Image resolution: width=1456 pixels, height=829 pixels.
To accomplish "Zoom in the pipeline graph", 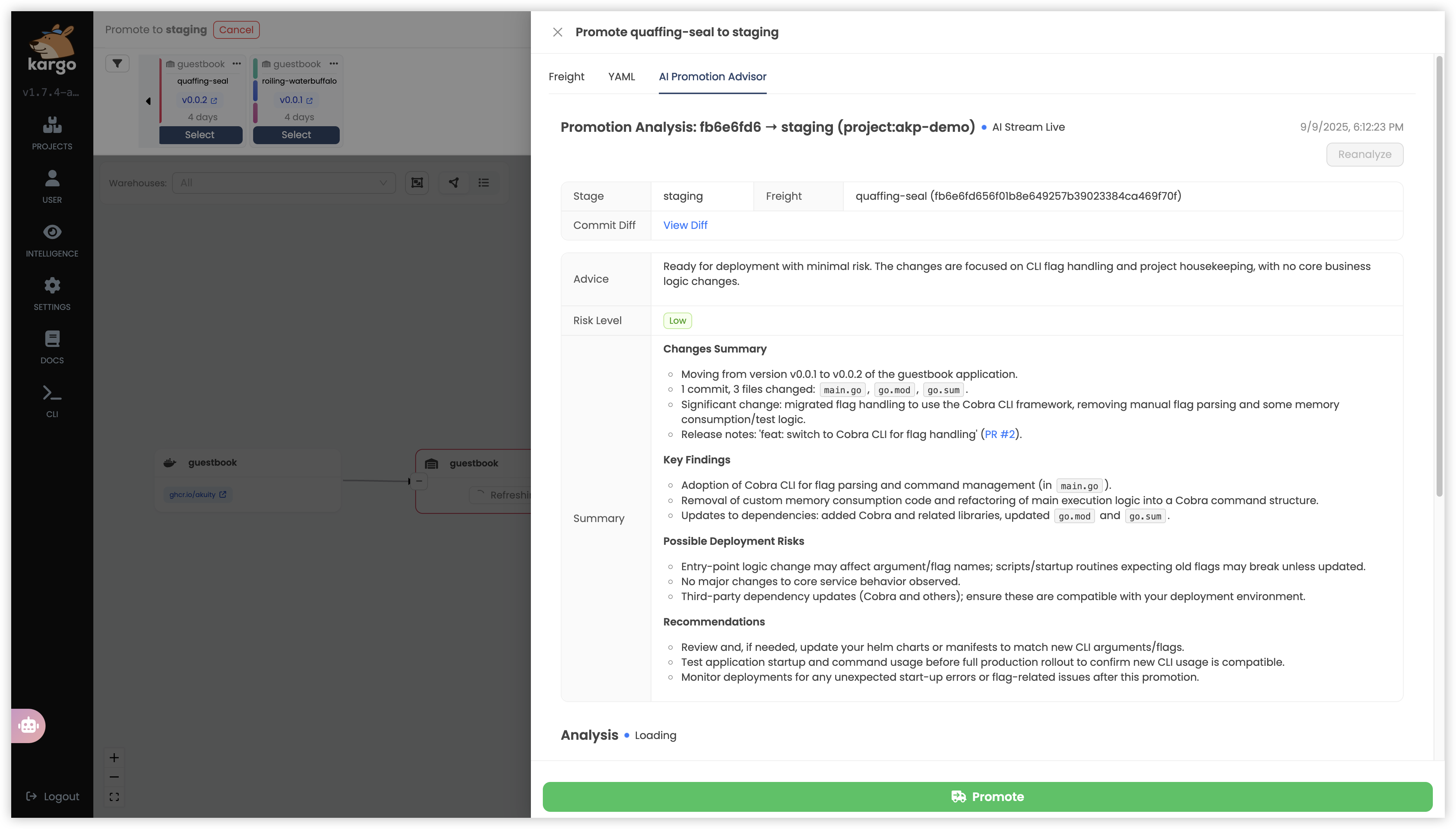I will pyautogui.click(x=114, y=757).
